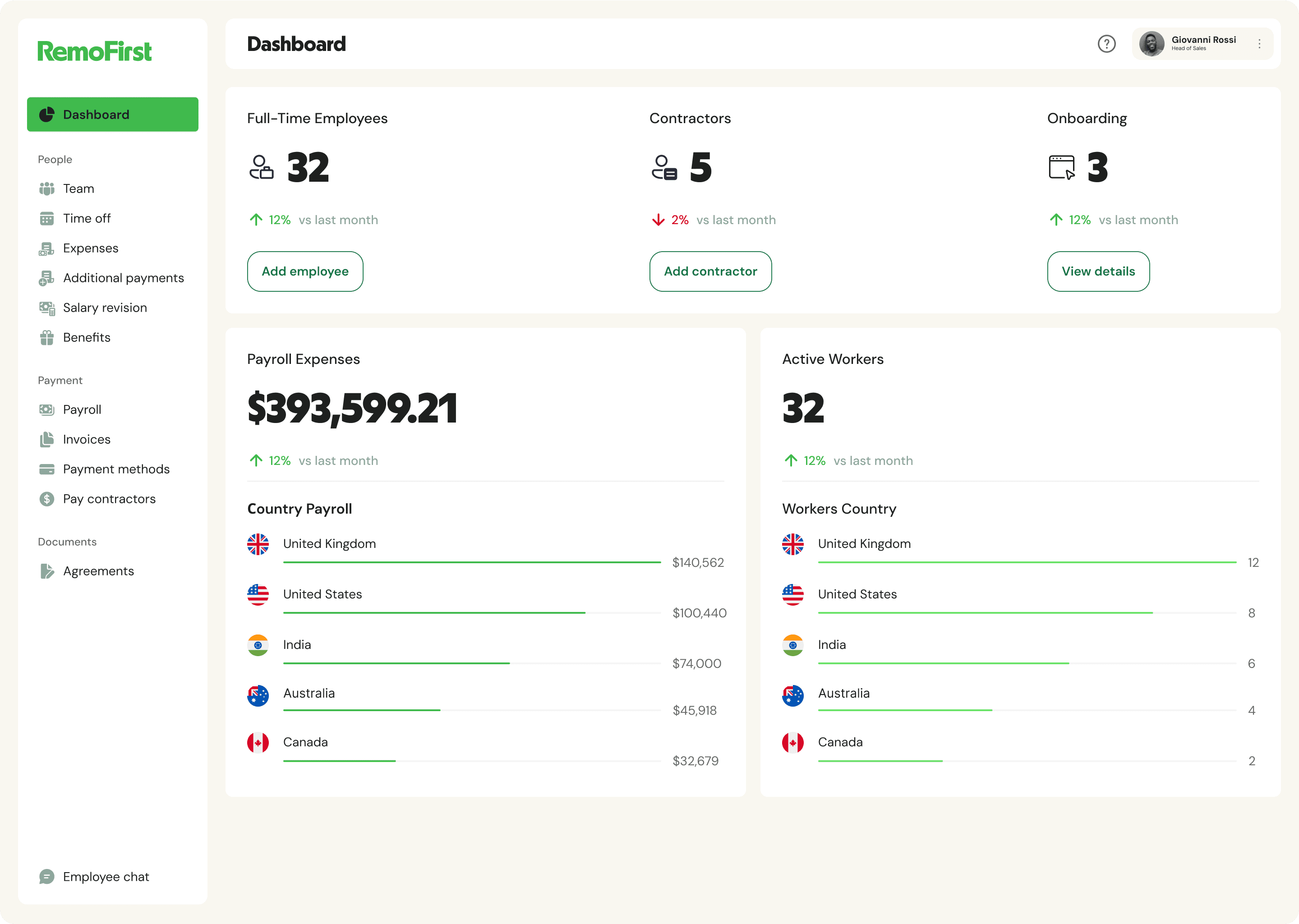Click View details under Onboarding

(1097, 271)
